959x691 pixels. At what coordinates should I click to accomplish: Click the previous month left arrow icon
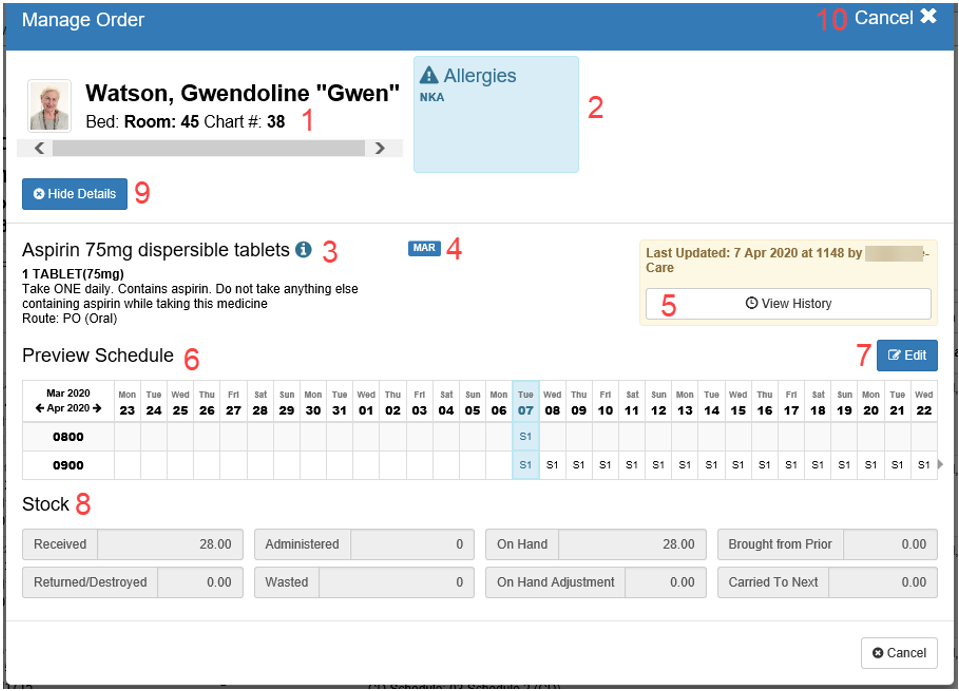(x=39, y=408)
